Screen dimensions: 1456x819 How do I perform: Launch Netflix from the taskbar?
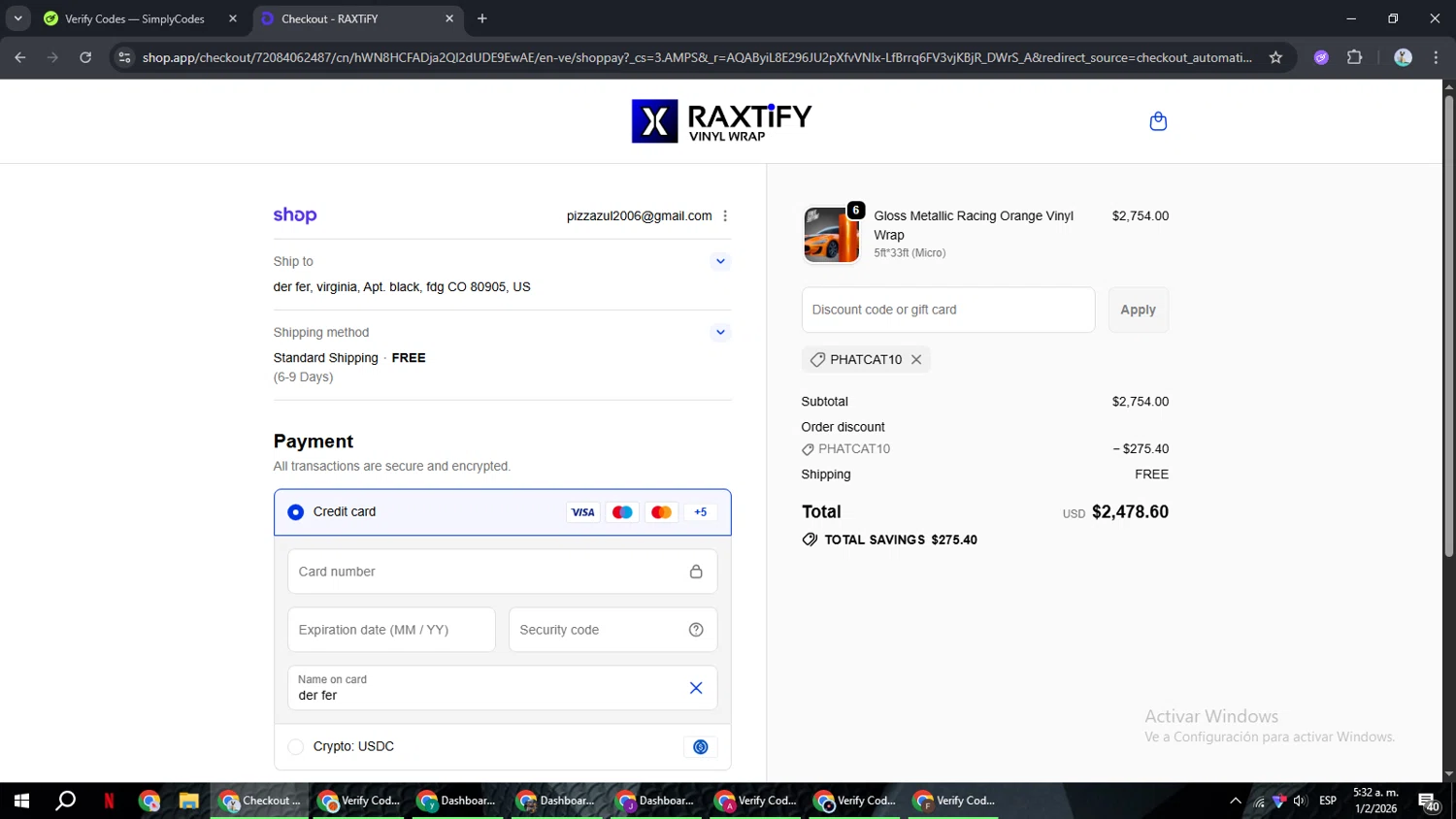109,801
